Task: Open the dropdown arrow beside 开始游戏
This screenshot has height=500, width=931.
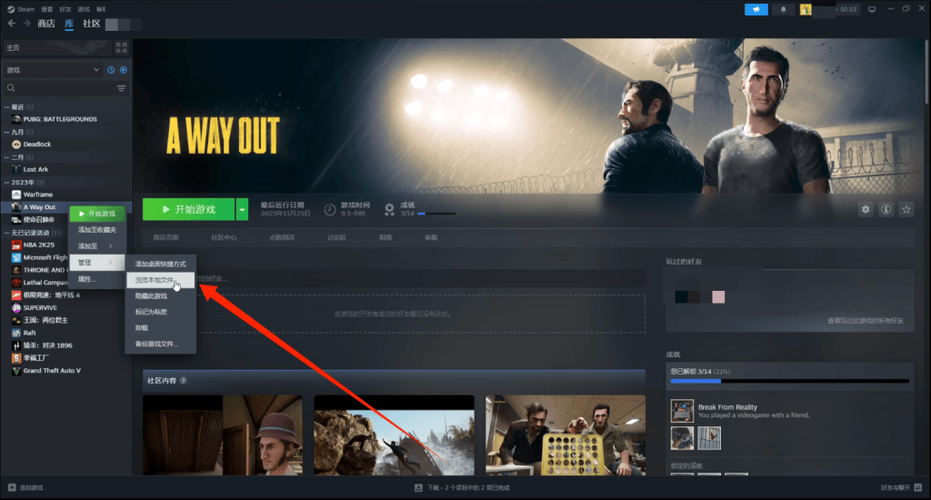Action: [x=242, y=210]
